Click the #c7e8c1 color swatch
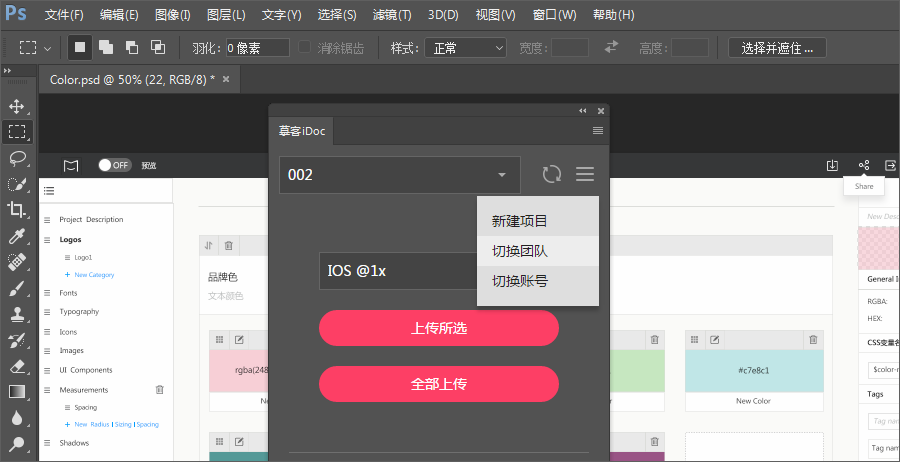 [x=754, y=371]
